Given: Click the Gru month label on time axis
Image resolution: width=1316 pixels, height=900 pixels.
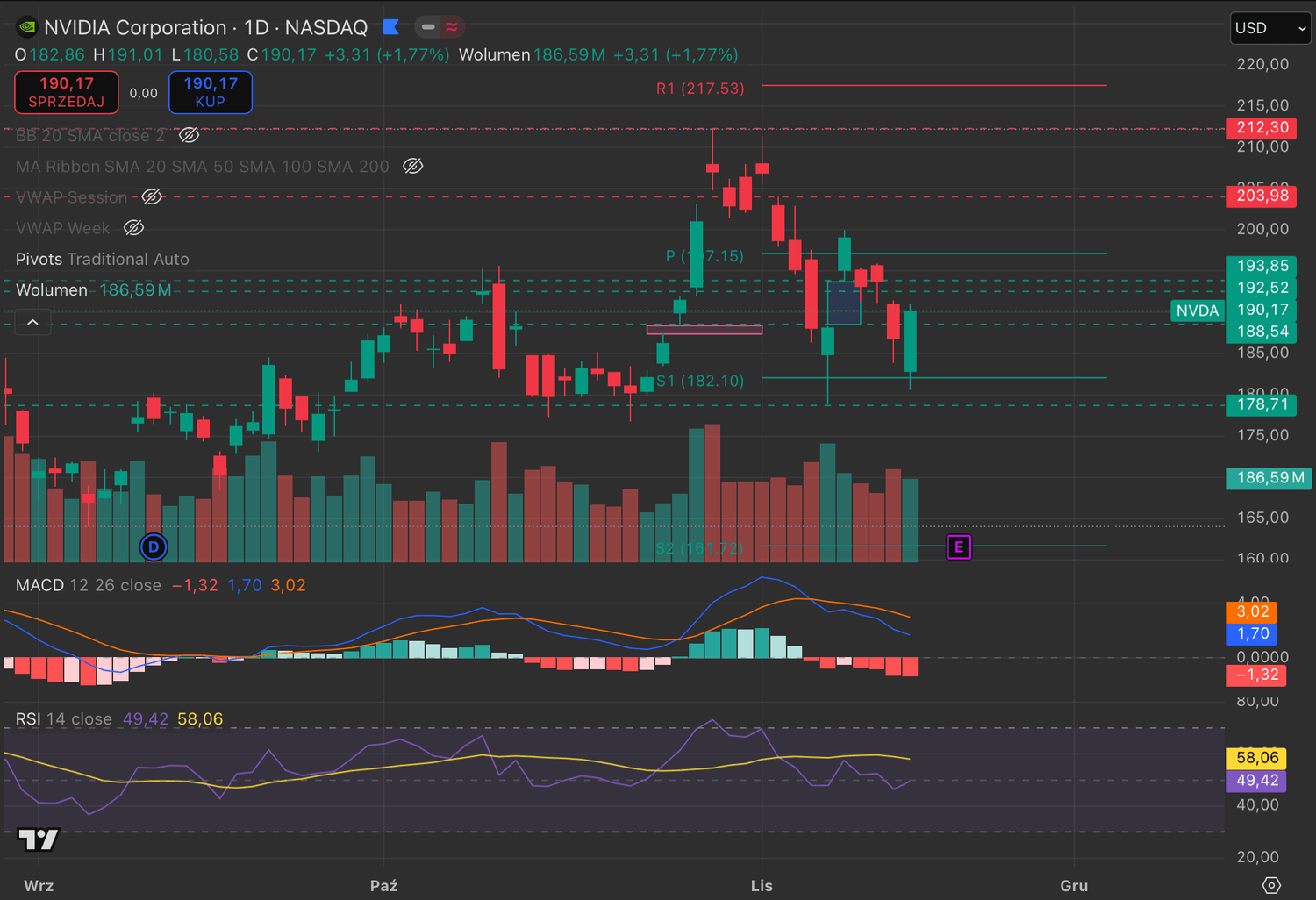Looking at the screenshot, I should pos(1074,885).
